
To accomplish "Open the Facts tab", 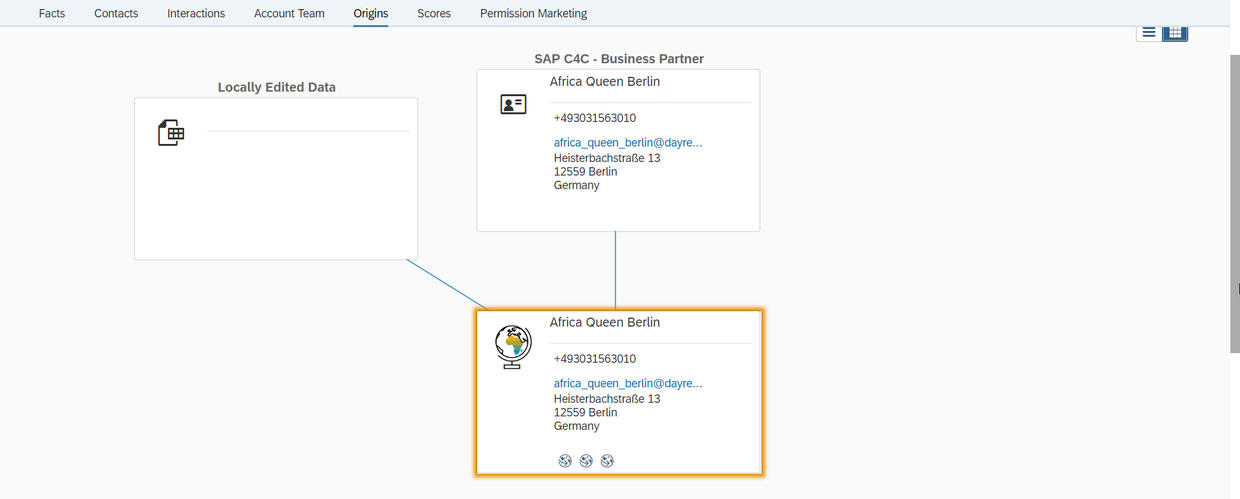I will point(52,14).
